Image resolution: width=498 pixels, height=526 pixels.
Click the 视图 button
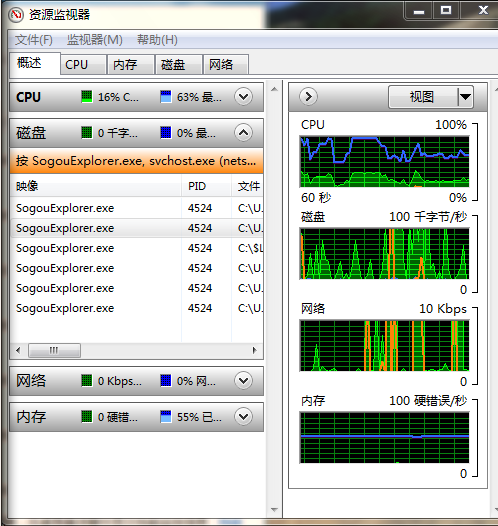[423, 97]
